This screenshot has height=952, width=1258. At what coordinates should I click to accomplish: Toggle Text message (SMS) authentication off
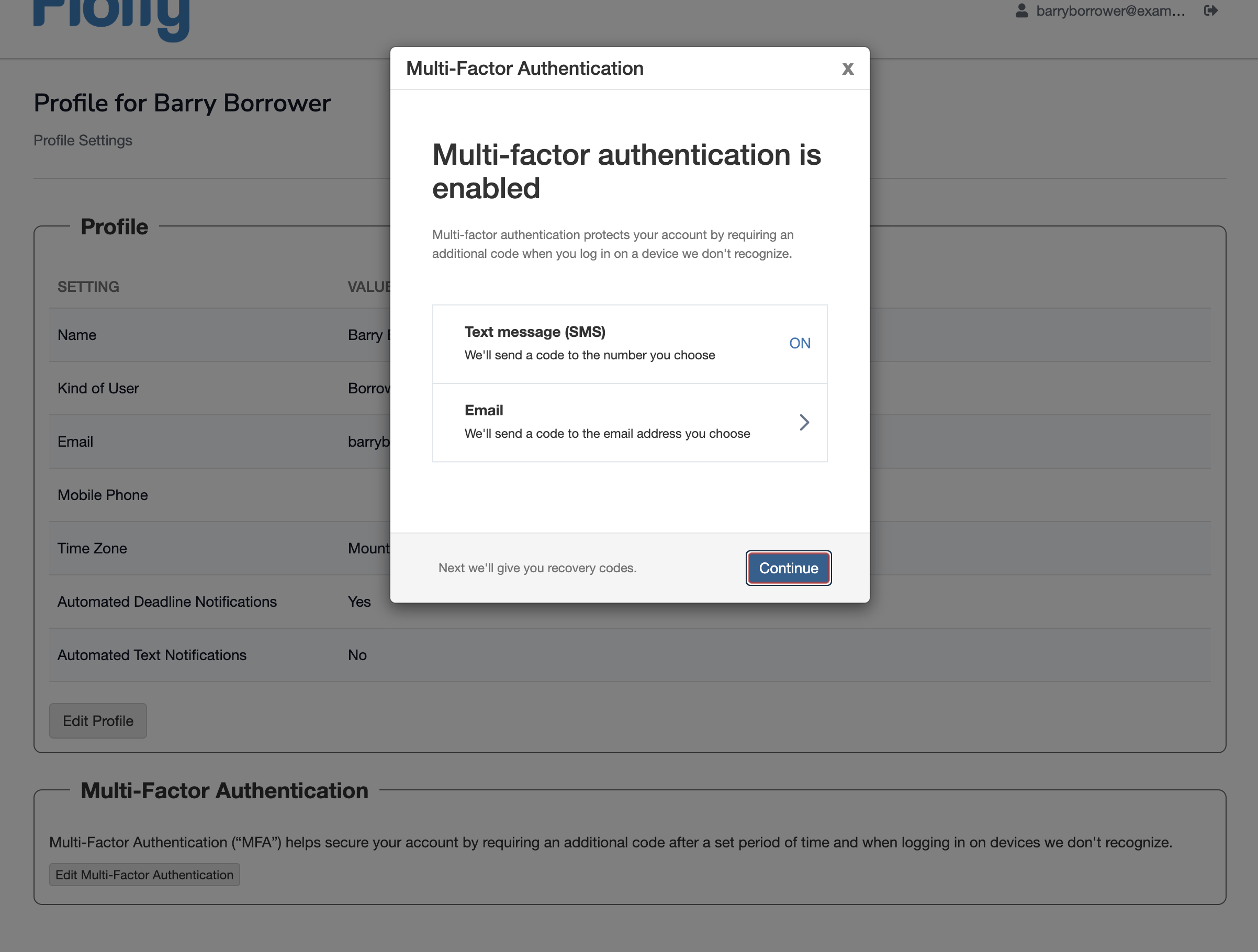[x=800, y=343]
